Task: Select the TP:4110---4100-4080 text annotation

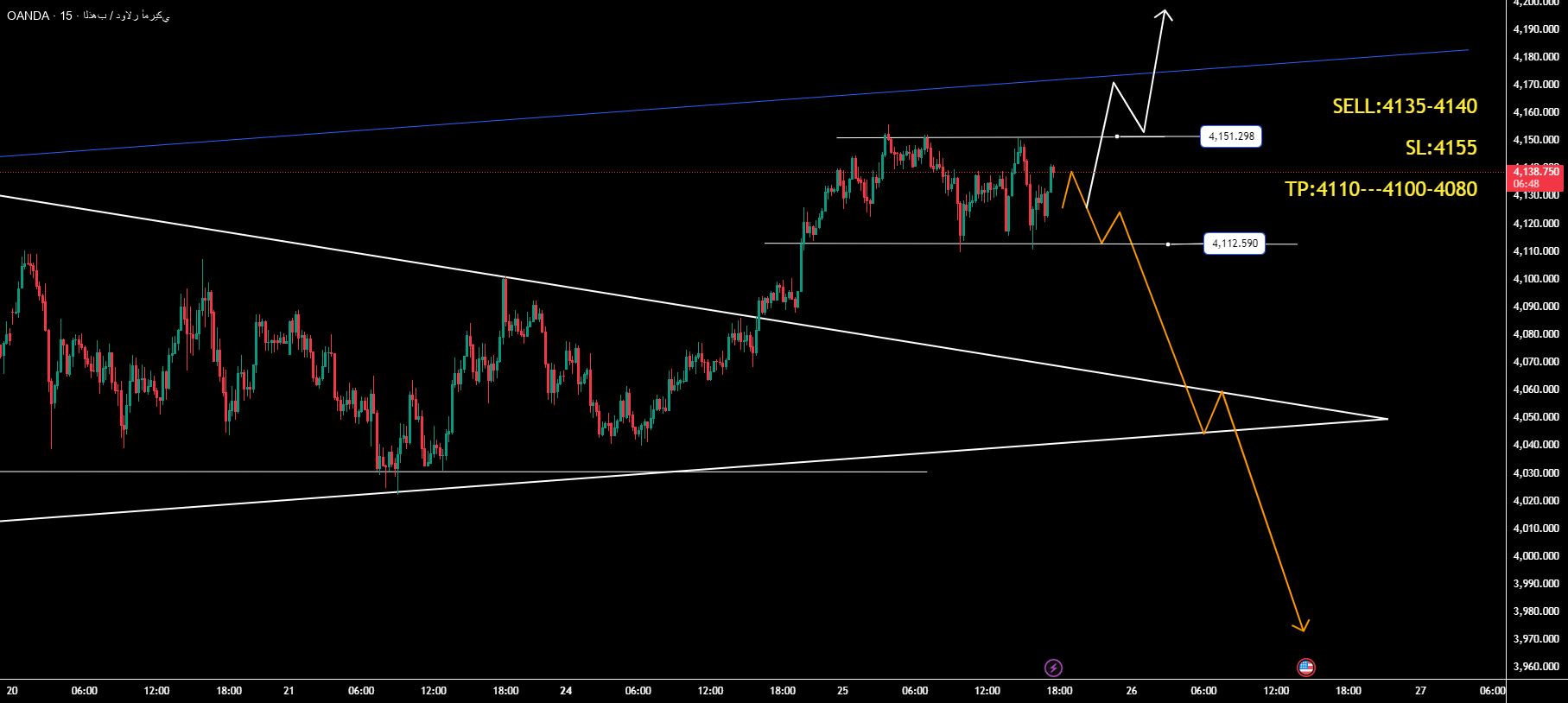Action: tap(1381, 189)
